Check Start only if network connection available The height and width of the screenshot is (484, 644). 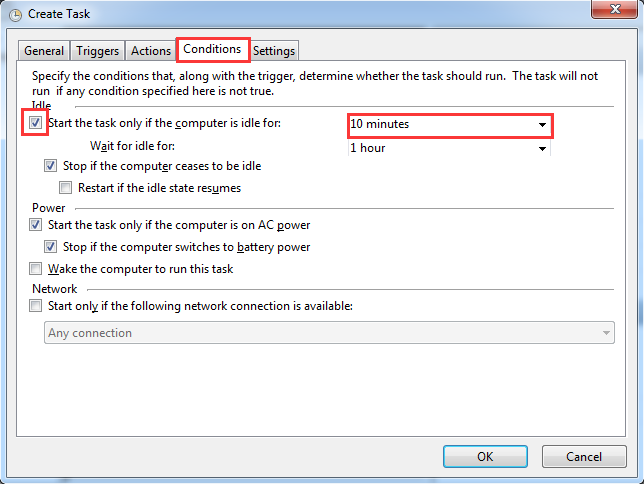(35, 306)
